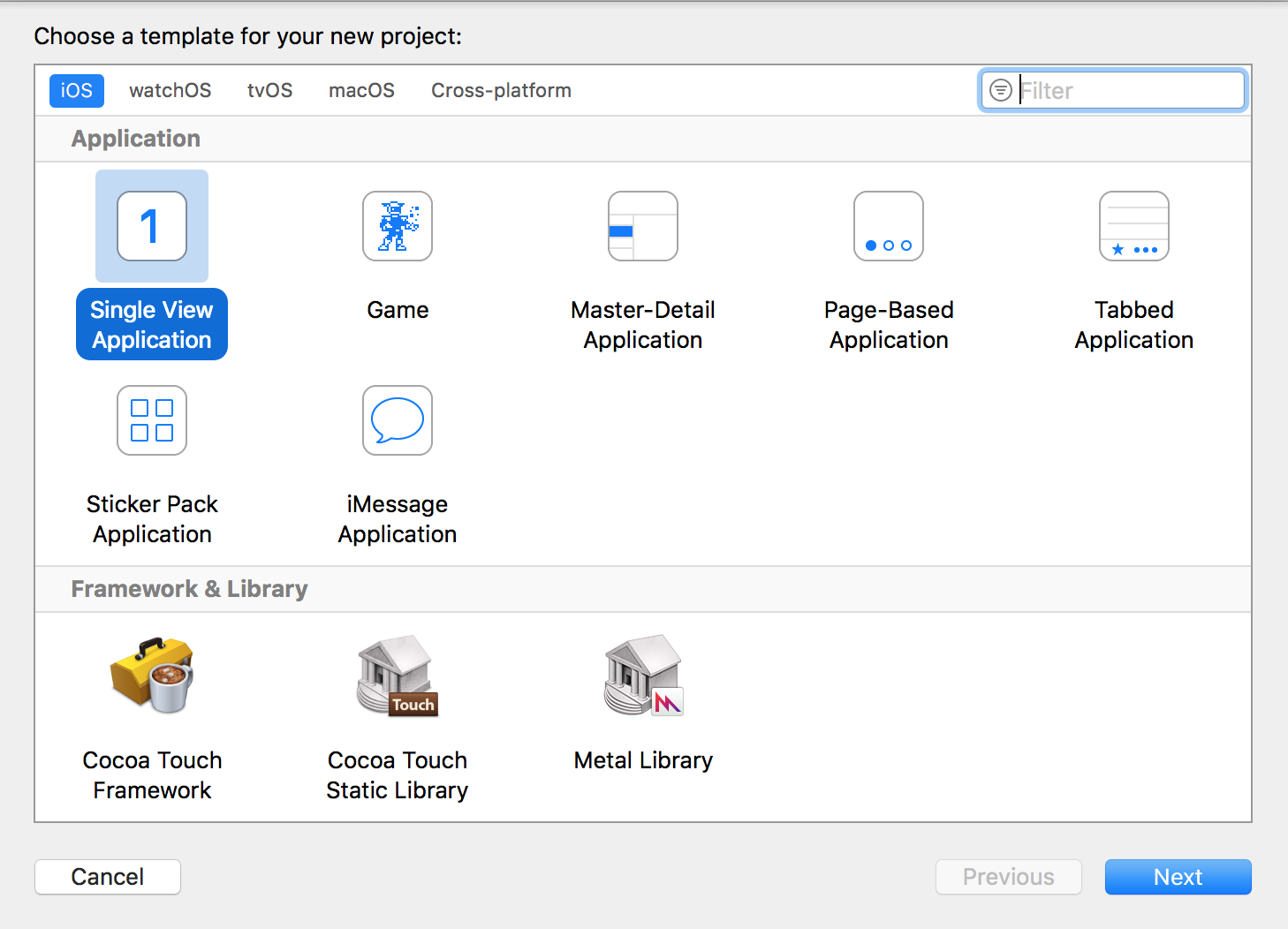Click the filter funnel icon in search field
Viewport: 1288px width, 929px height.
pos(1000,89)
